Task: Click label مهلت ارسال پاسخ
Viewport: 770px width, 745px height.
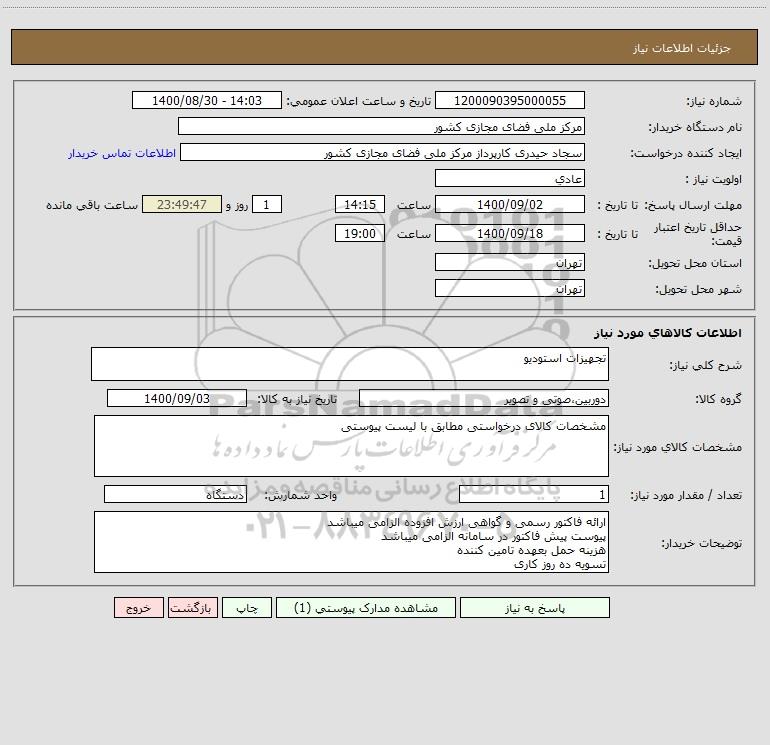Action: 693,205
